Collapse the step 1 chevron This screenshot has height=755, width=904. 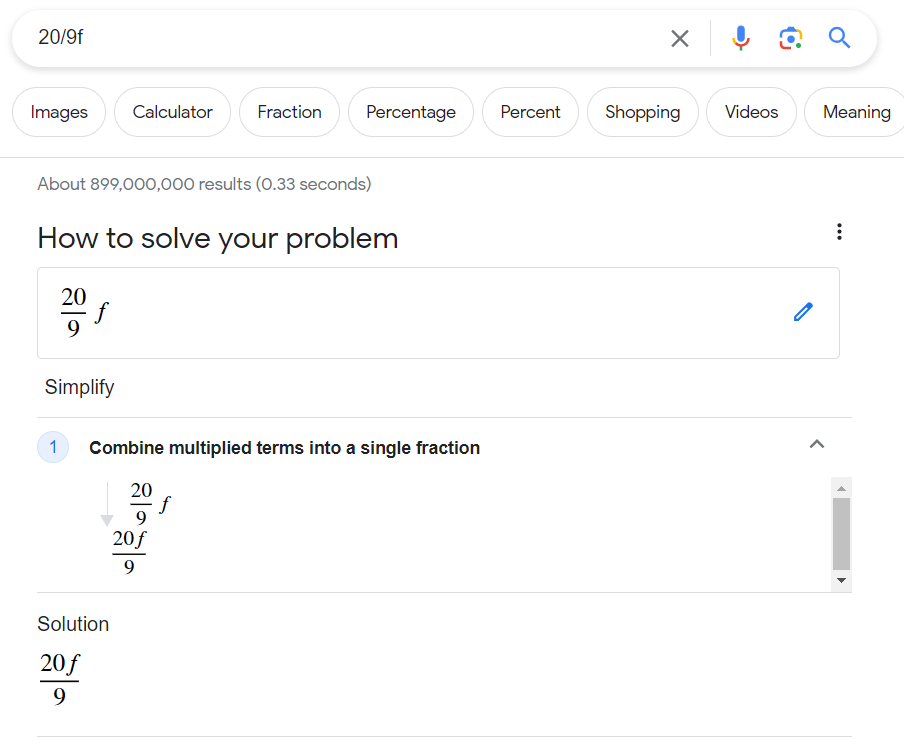coord(816,444)
